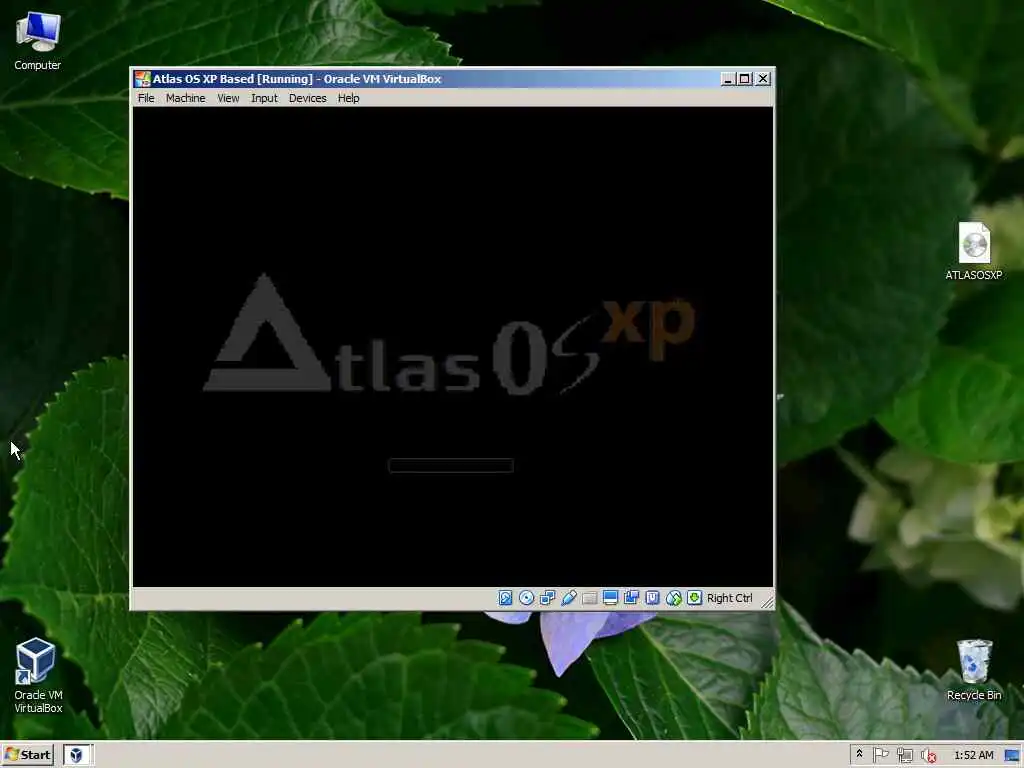Open the recording status indicator icon
The height and width of the screenshot is (768, 1024).
pyautogui.click(x=632, y=598)
